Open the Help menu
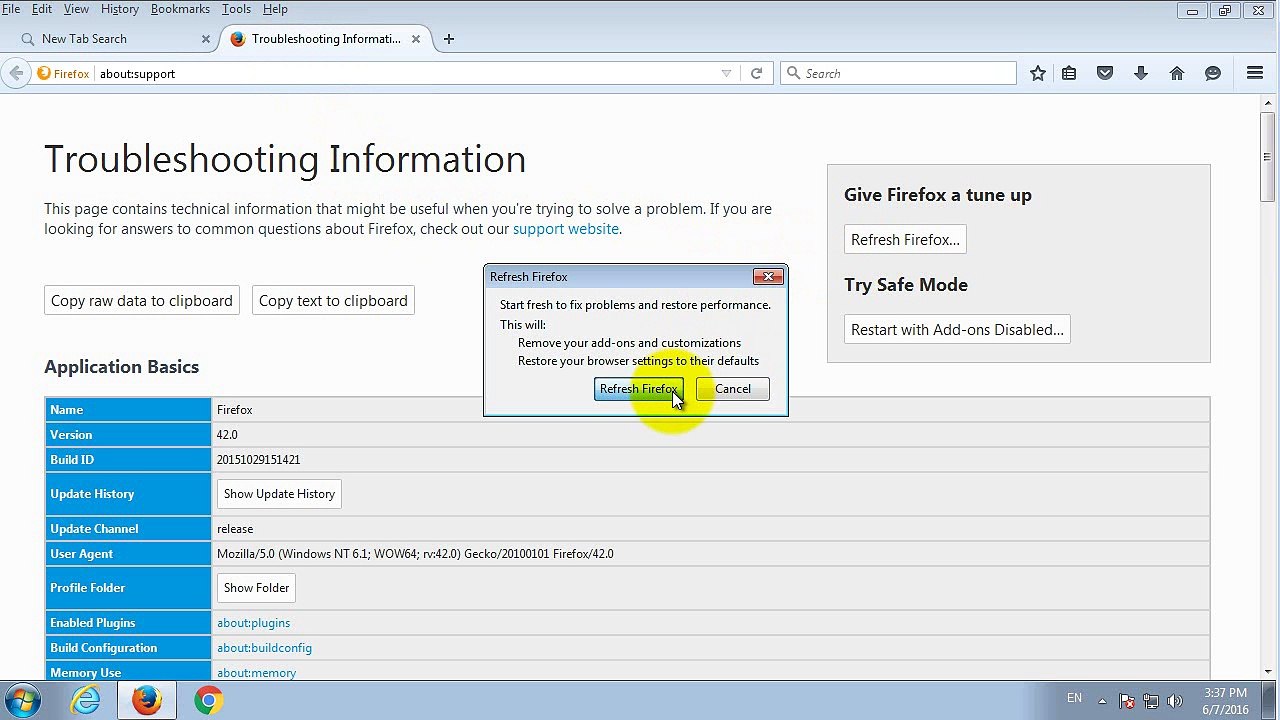The width and height of the screenshot is (1280, 720). [275, 9]
